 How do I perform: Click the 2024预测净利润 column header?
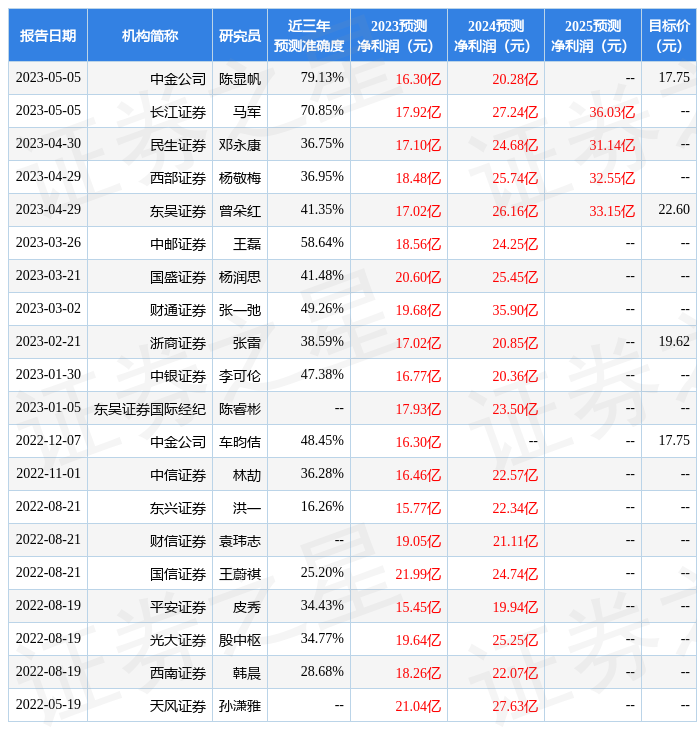496,35
